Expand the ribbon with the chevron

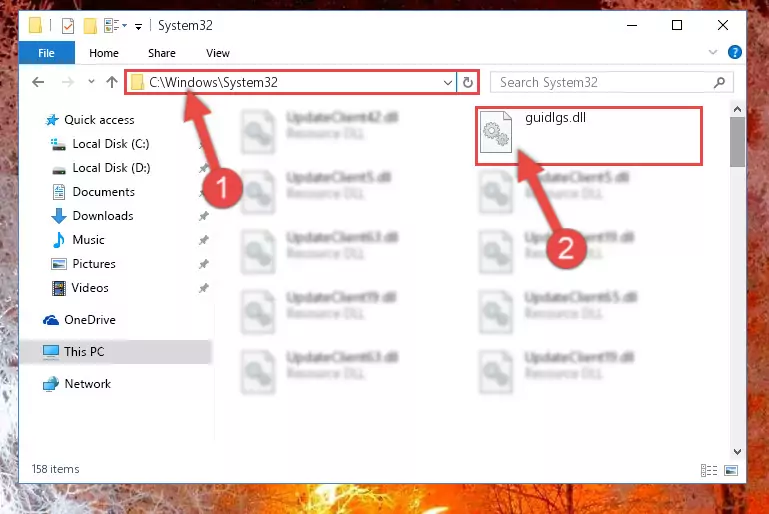(x=713, y=52)
